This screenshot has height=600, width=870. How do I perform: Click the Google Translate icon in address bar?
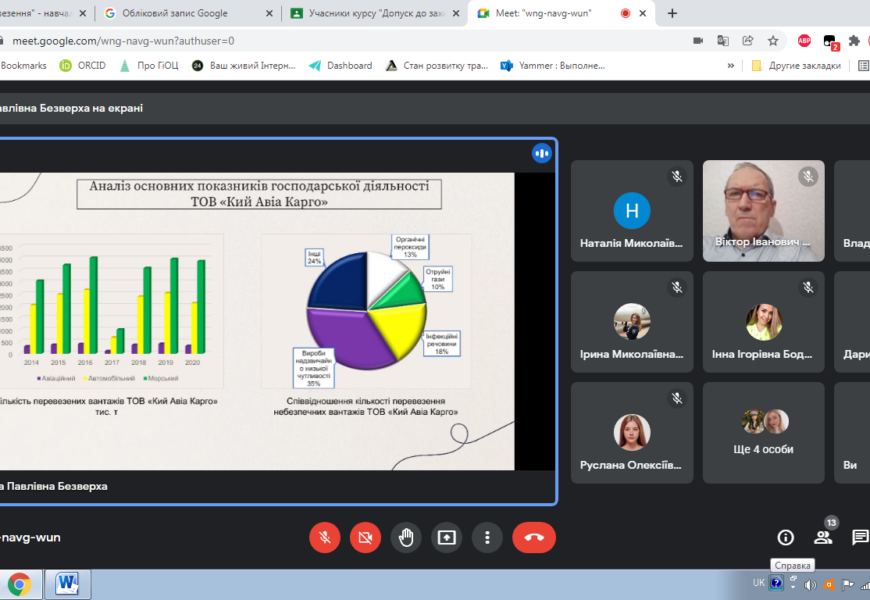723,41
